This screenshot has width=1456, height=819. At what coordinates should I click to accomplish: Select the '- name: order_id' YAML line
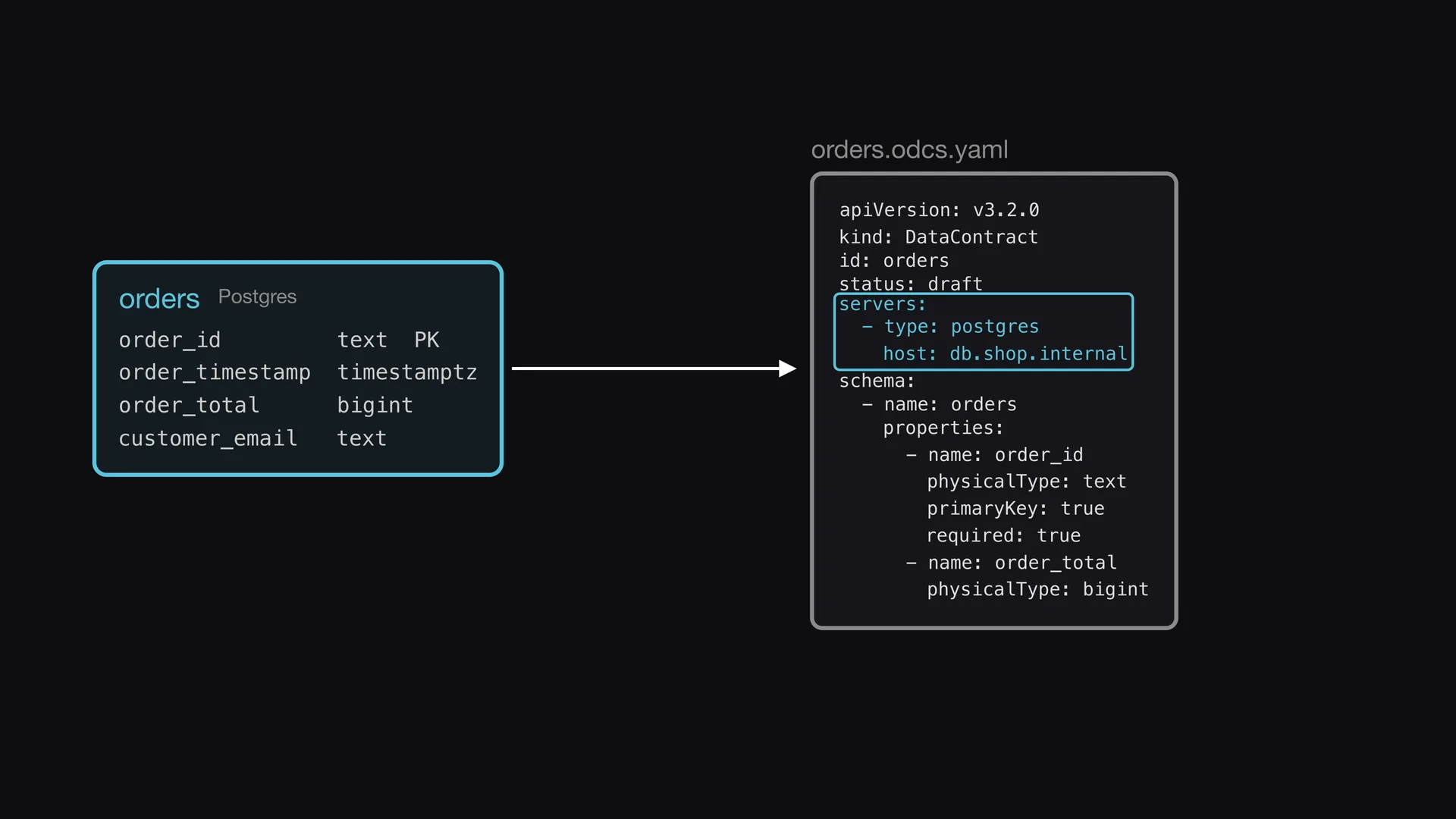(x=994, y=455)
